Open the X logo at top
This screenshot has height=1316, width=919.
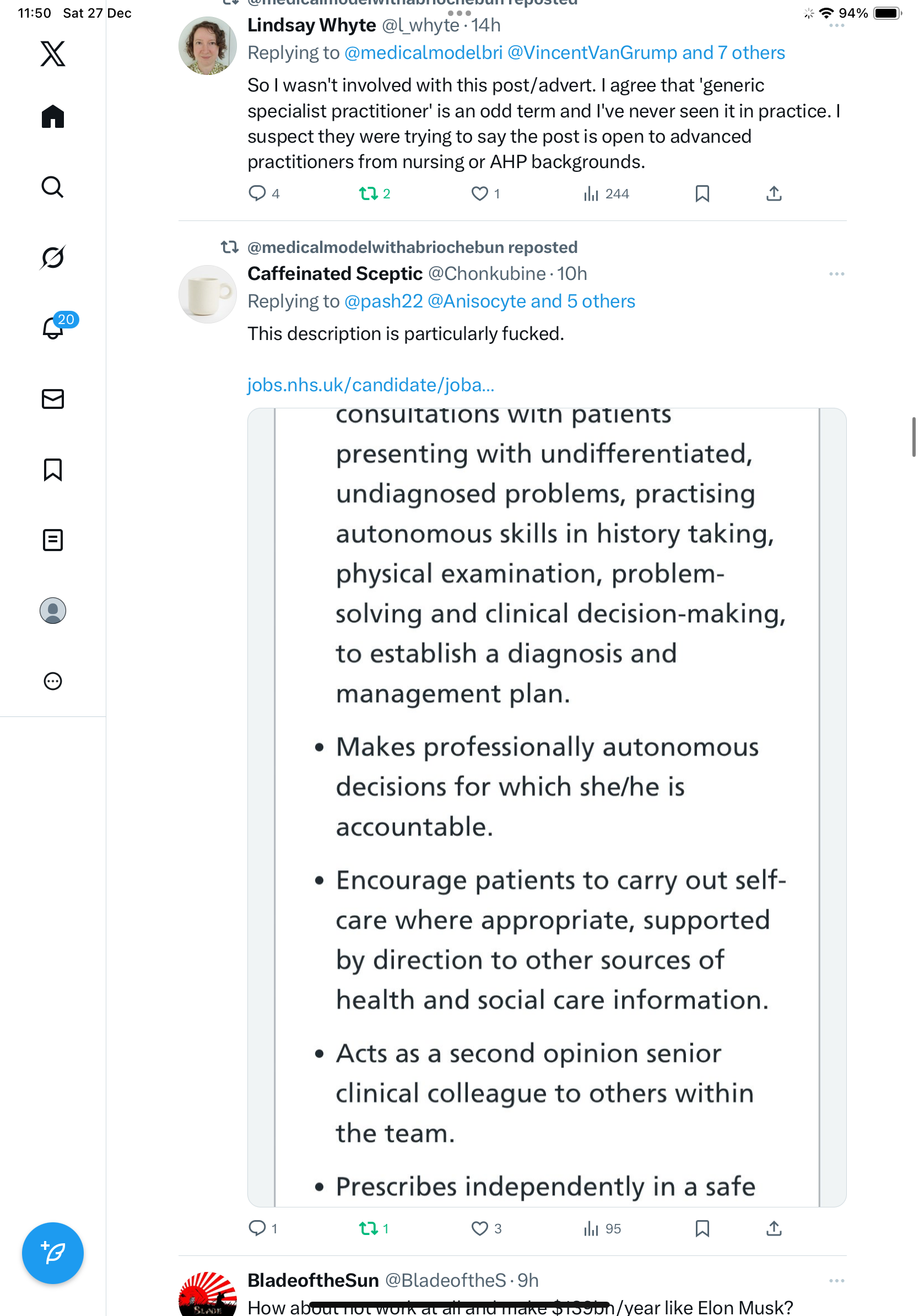[53, 54]
